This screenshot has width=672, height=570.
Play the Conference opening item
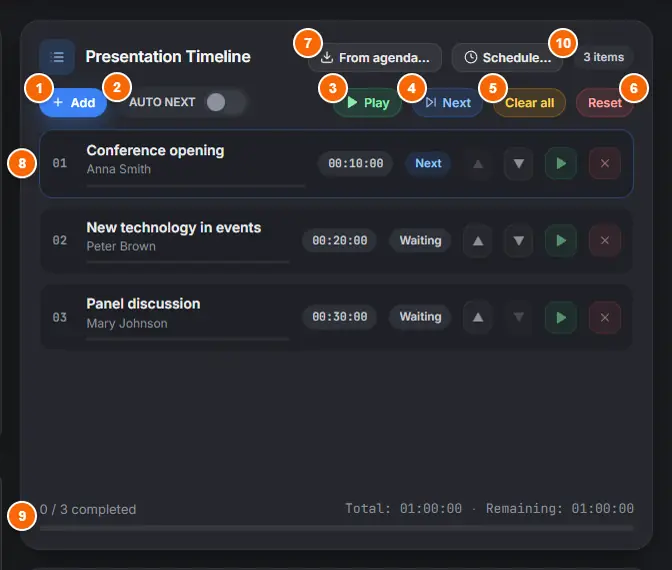[x=561, y=163]
